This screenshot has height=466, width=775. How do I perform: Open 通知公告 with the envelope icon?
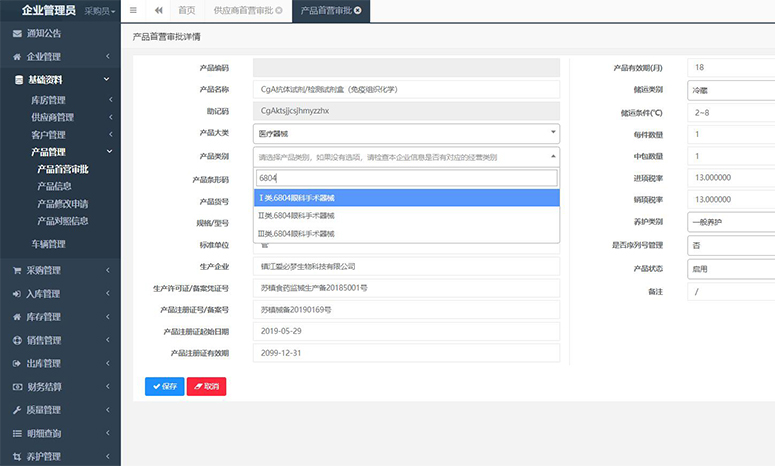pyautogui.click(x=17, y=33)
